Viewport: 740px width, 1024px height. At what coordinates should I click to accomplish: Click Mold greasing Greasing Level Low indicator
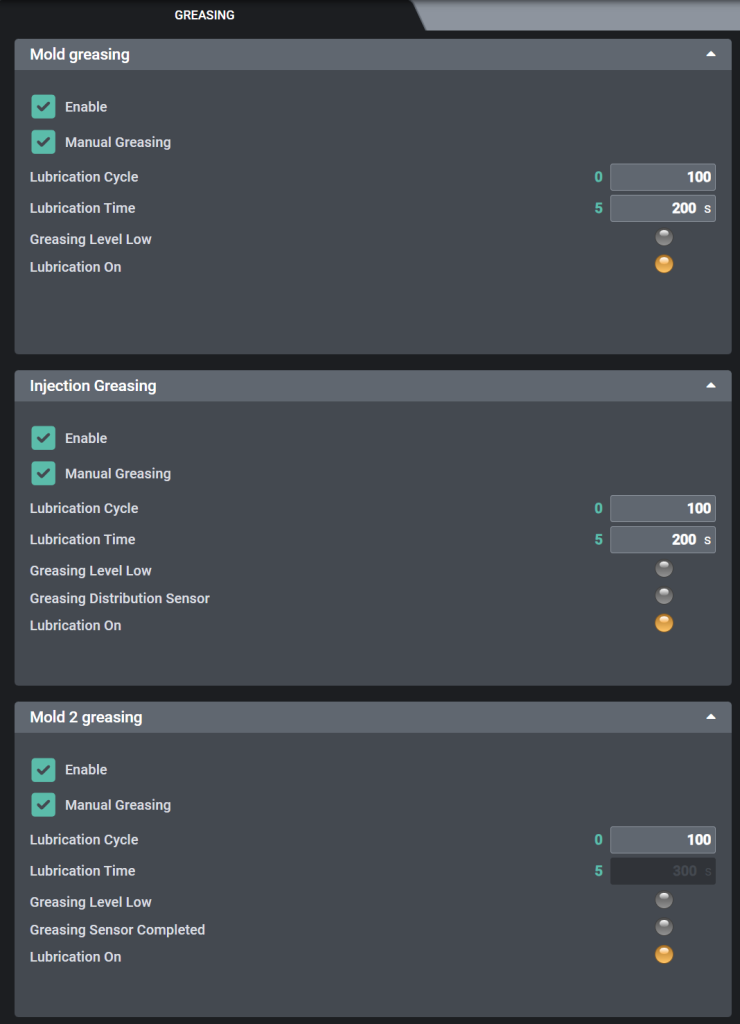point(664,238)
